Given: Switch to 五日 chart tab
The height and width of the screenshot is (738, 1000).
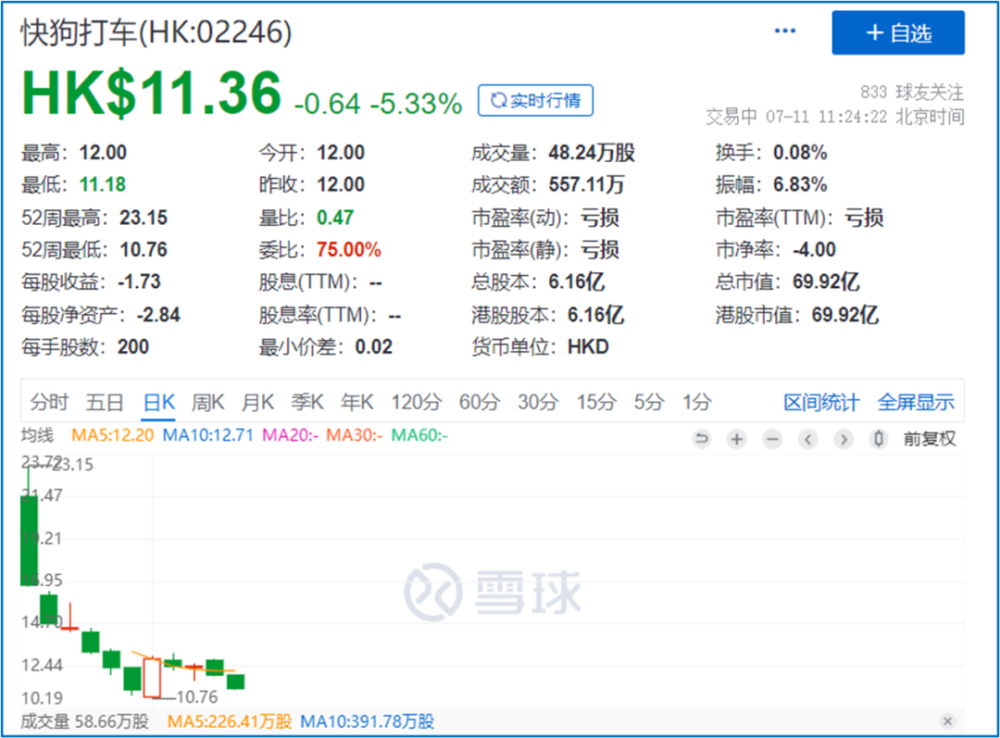Looking at the screenshot, I should pos(104,403).
